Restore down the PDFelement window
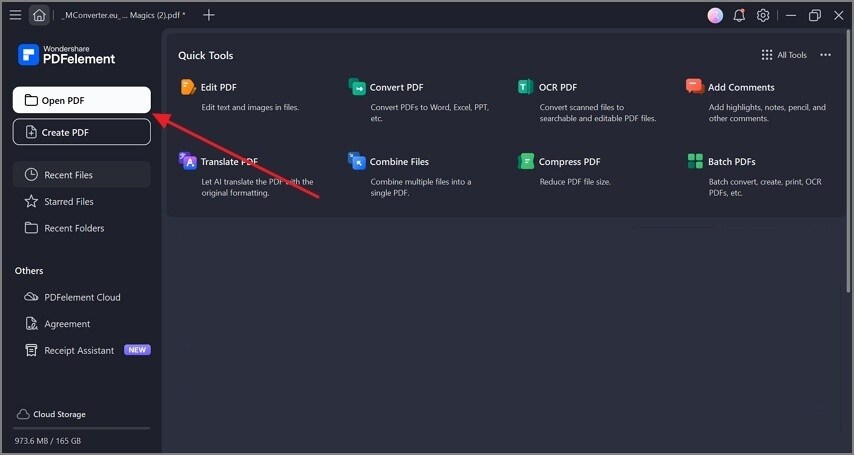Viewport: 854px width, 455px height. click(815, 15)
